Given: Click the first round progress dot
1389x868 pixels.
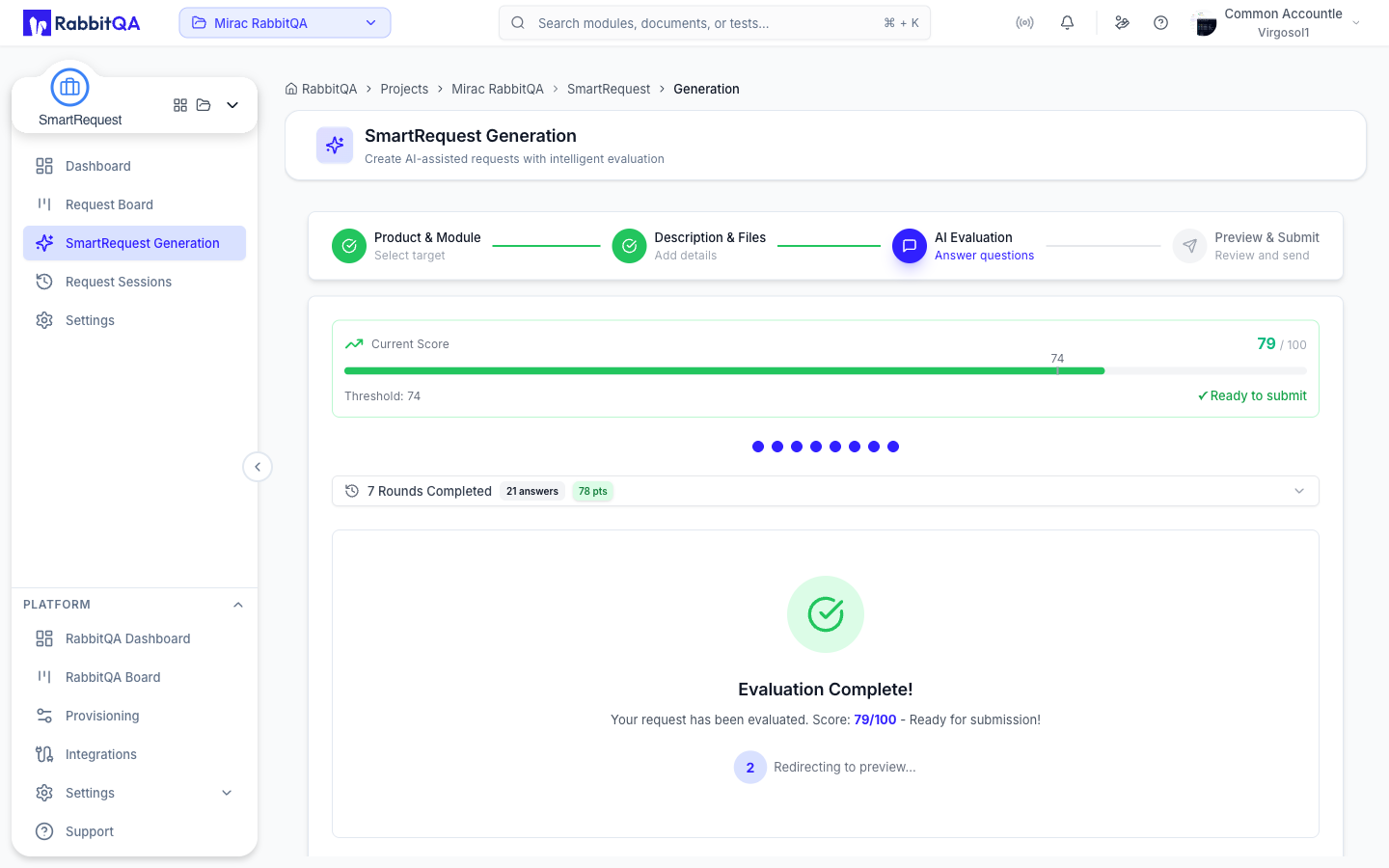Looking at the screenshot, I should tap(758, 447).
